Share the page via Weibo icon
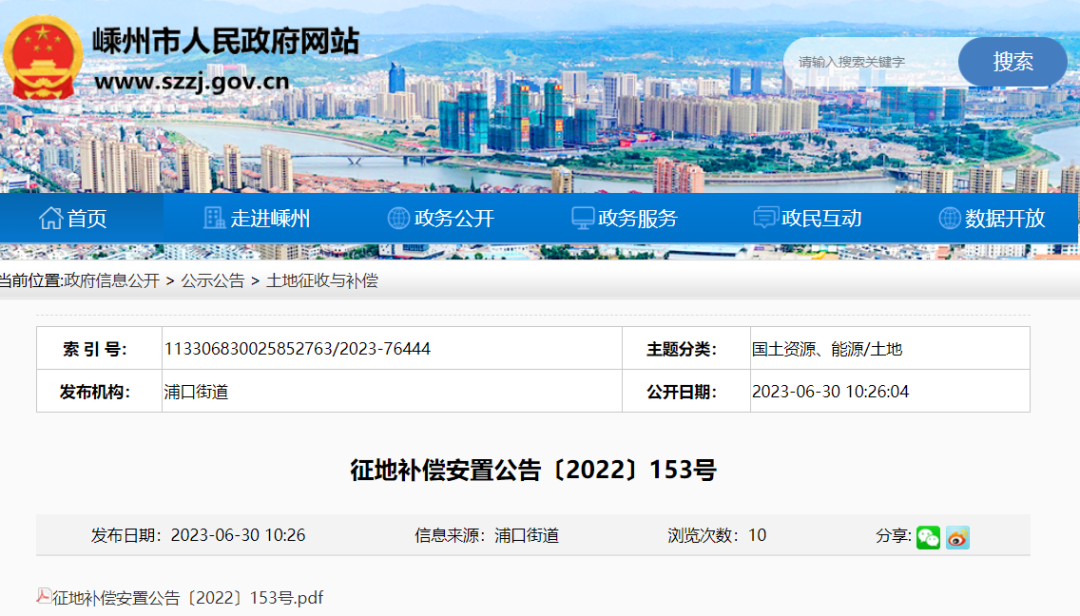This screenshot has width=1080, height=616. click(x=957, y=537)
